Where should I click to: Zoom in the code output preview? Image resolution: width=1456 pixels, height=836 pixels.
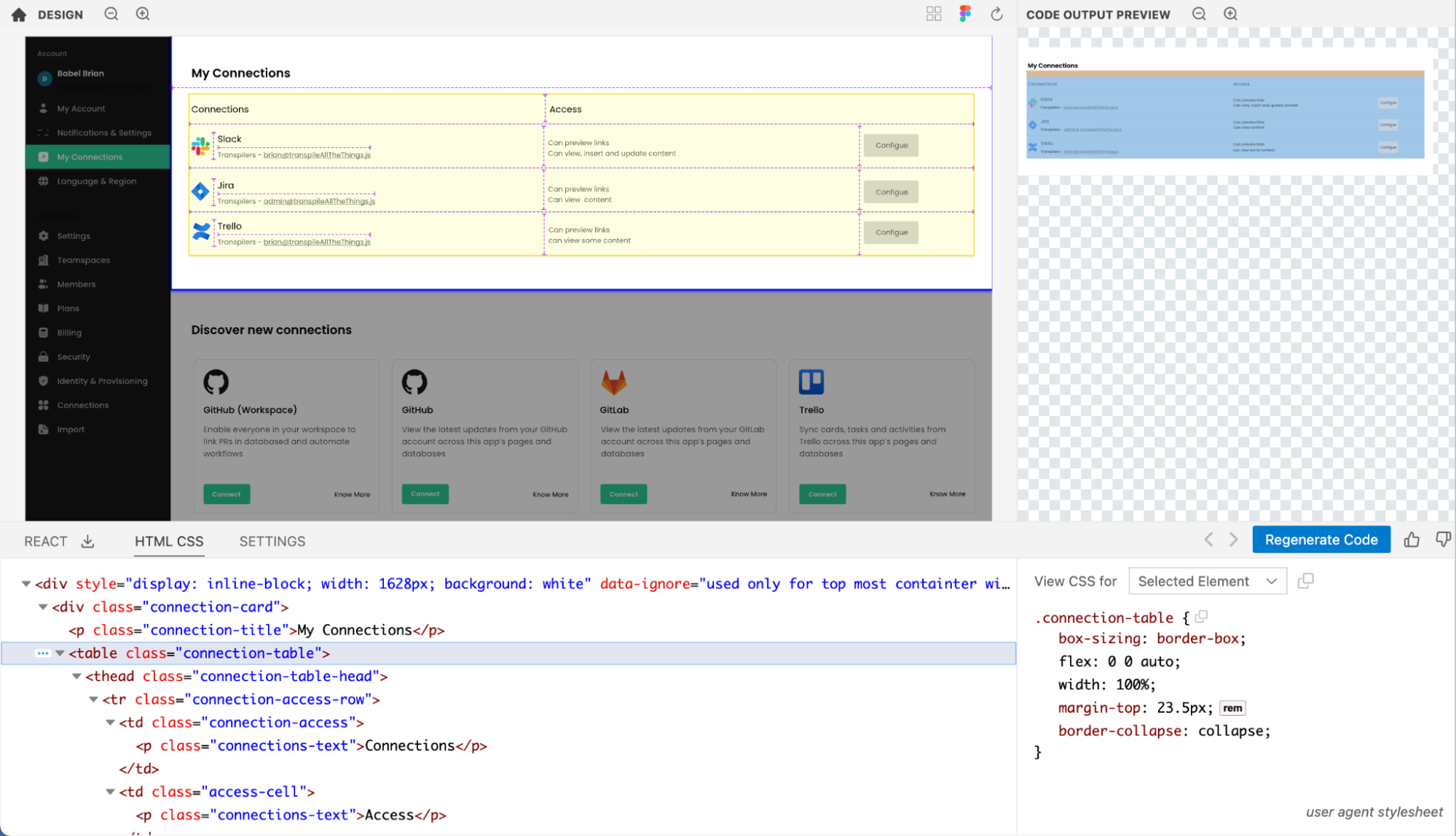[x=1230, y=14]
